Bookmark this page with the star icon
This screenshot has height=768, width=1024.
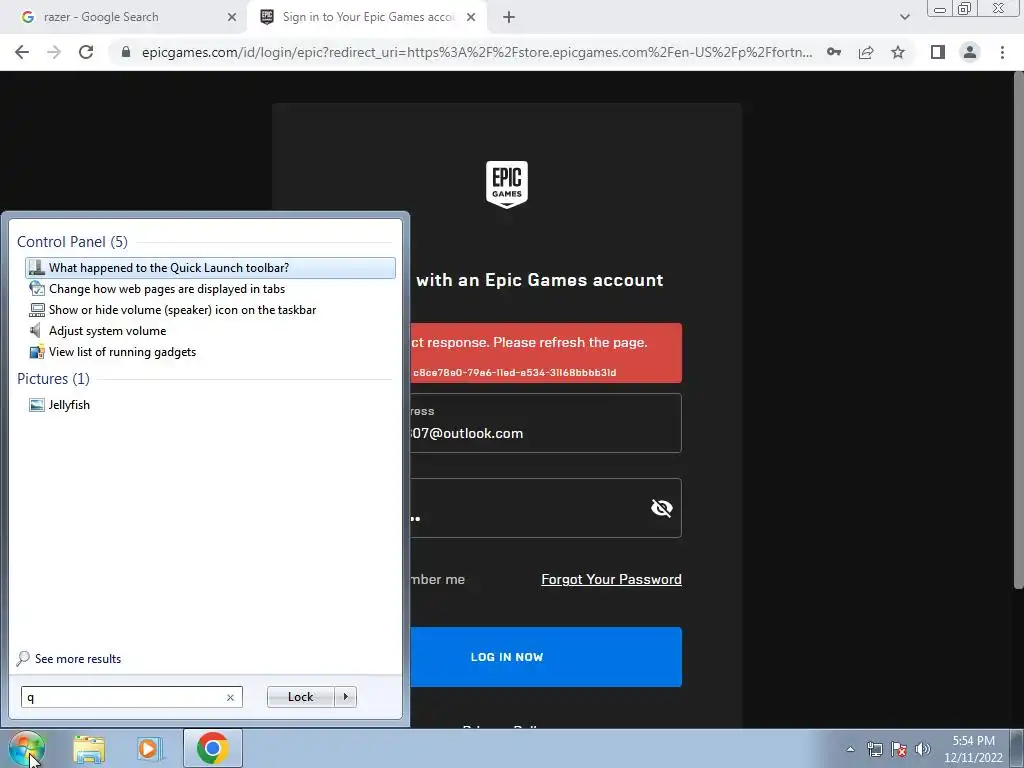point(898,52)
